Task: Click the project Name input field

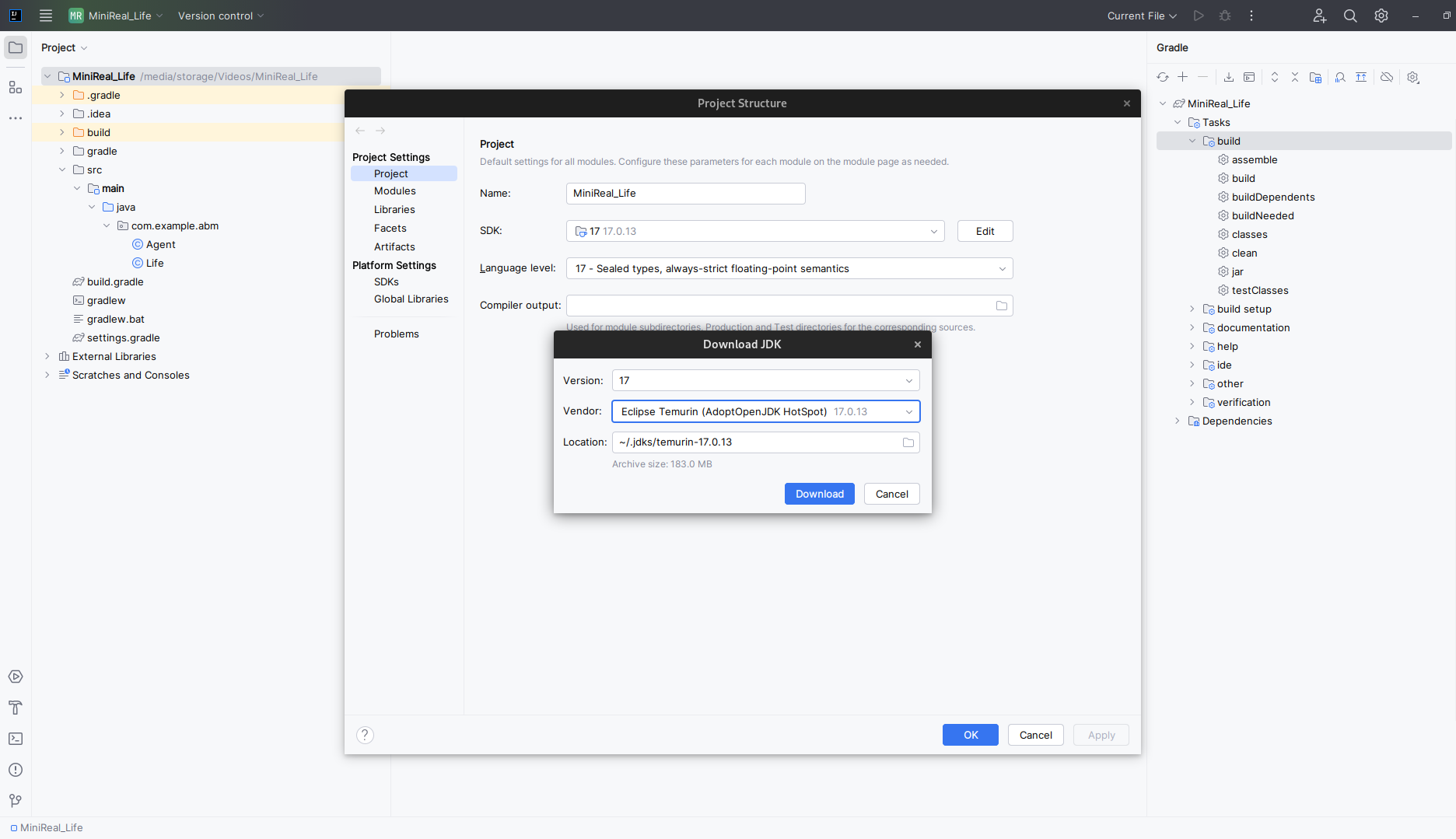Action: [685, 193]
